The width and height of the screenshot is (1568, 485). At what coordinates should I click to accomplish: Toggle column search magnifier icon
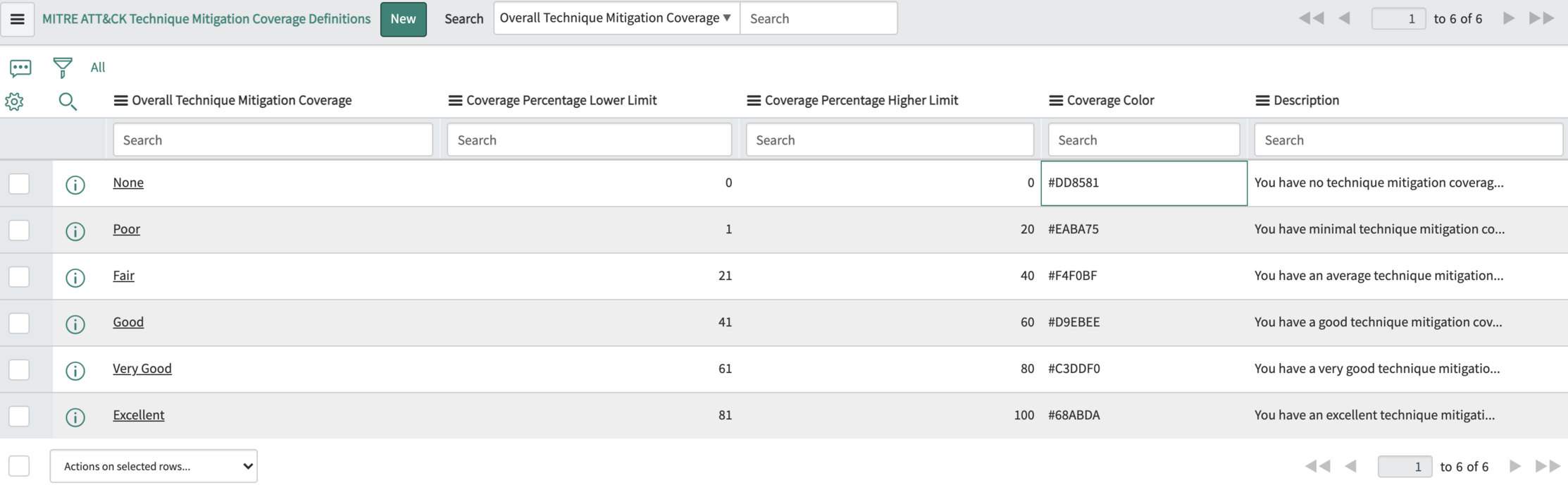point(68,102)
